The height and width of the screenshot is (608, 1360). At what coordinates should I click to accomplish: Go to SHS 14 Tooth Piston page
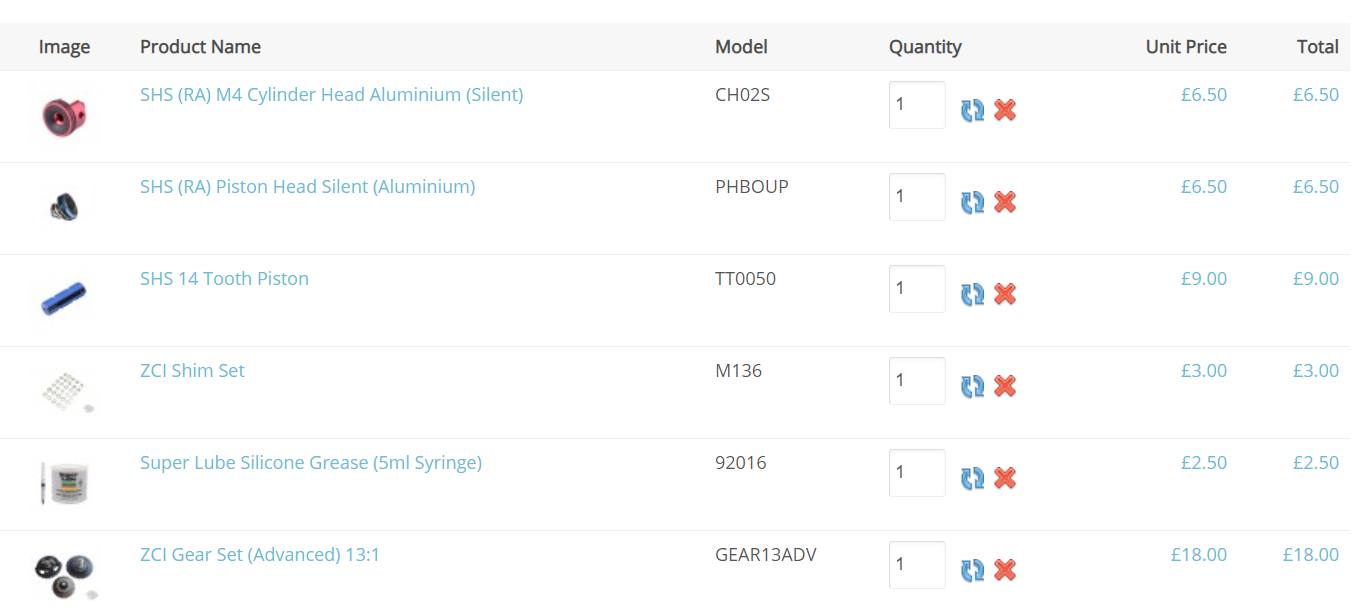(x=224, y=279)
